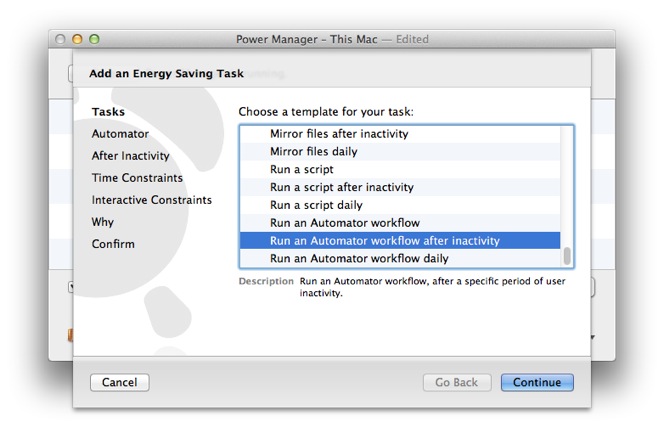Click the Confirm step in sidebar
The width and height of the screenshot is (664, 428).
[113, 244]
